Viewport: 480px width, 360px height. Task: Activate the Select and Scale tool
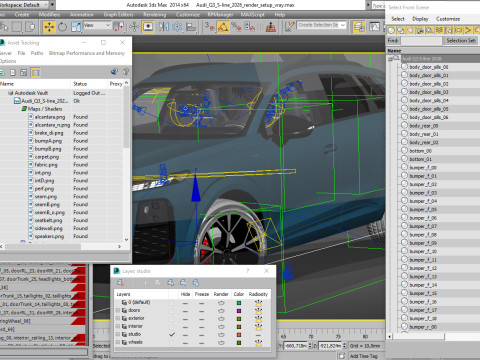tap(76, 27)
